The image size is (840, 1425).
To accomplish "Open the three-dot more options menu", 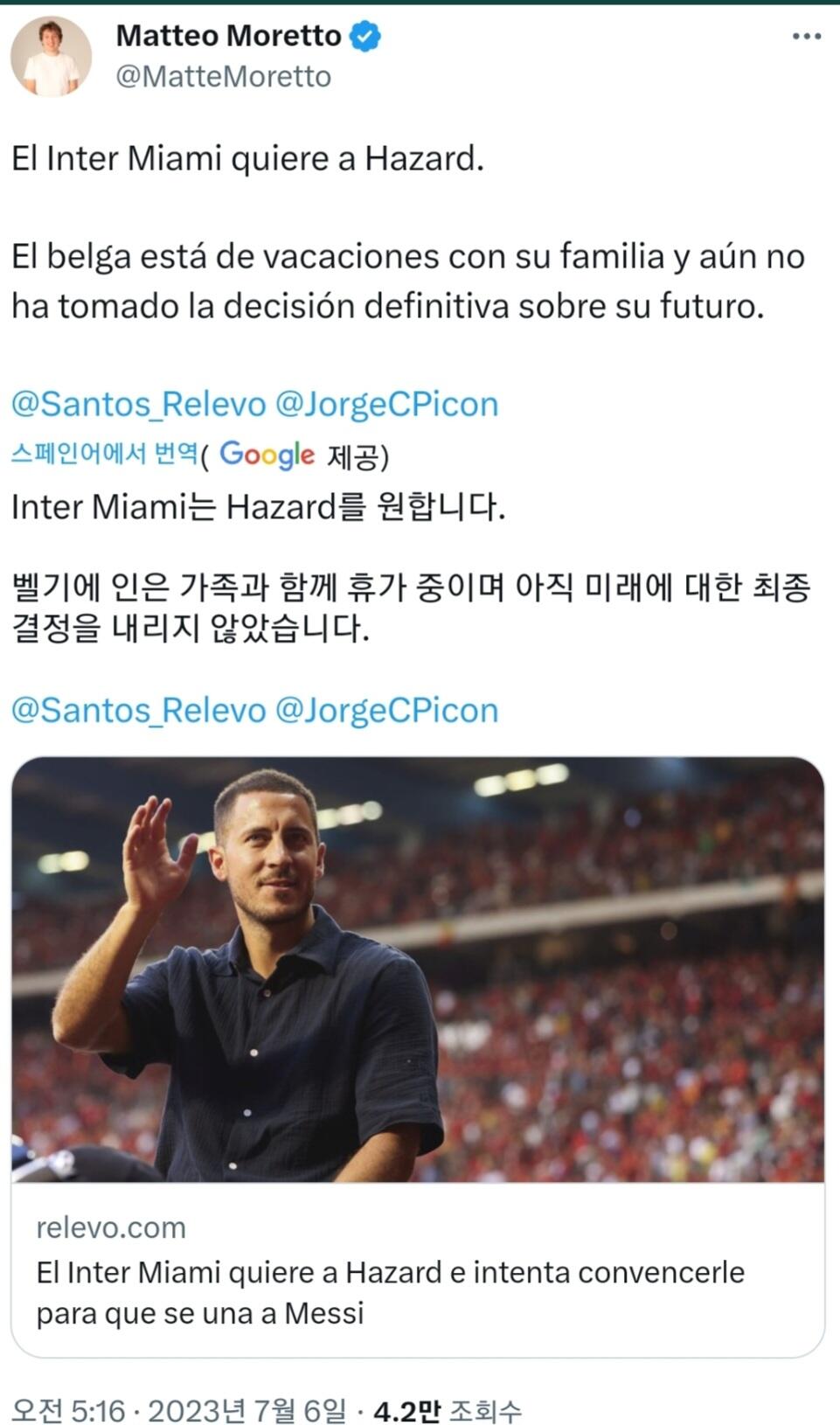I will [x=806, y=37].
